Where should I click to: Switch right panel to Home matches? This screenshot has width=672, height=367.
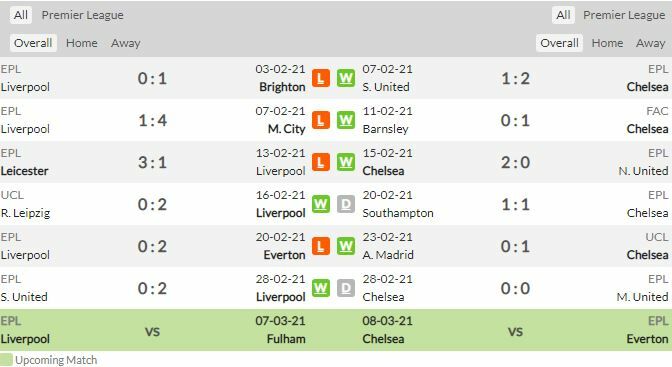coord(607,43)
